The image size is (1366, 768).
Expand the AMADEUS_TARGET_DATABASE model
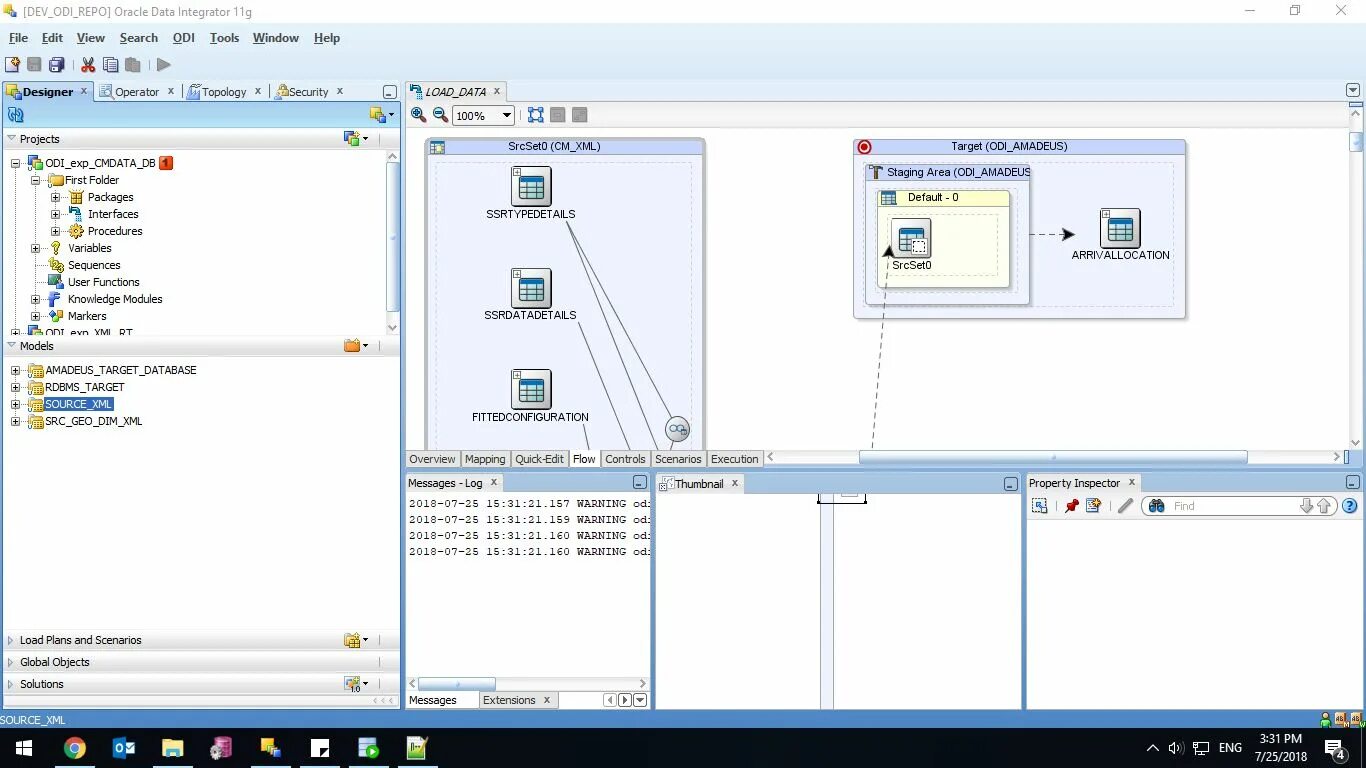[16, 370]
